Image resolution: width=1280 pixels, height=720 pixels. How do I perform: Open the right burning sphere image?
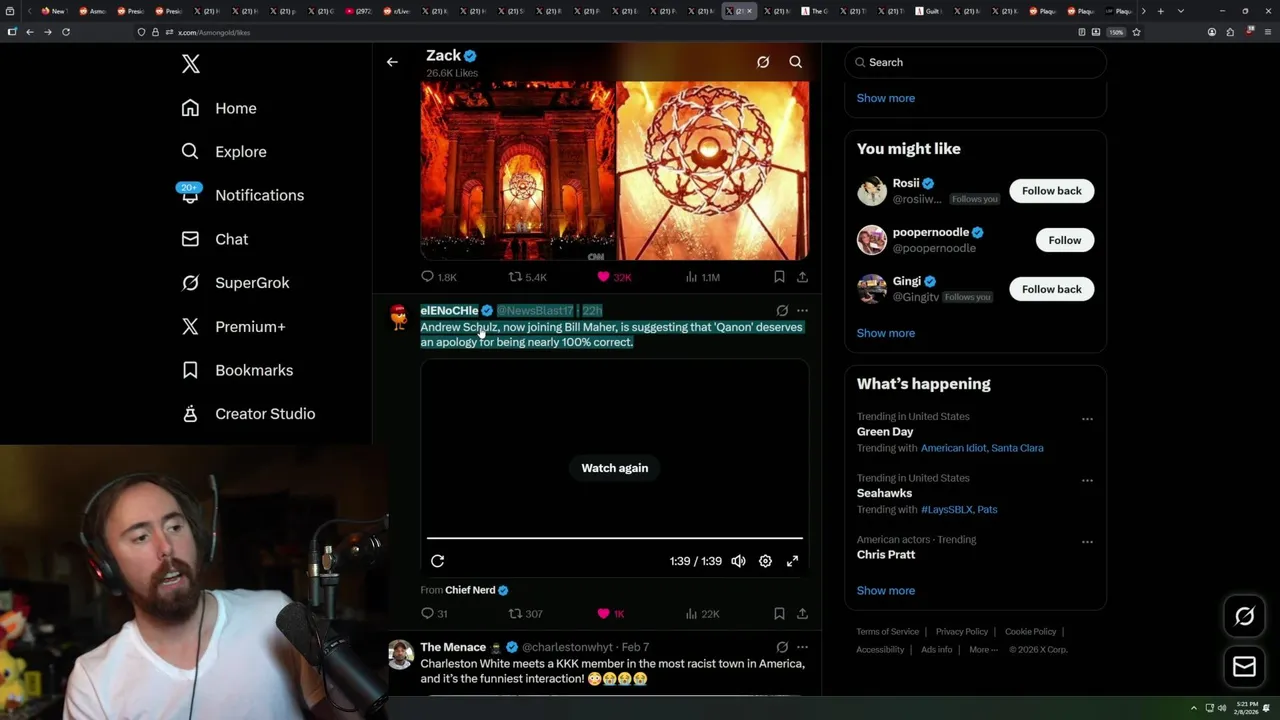(712, 171)
